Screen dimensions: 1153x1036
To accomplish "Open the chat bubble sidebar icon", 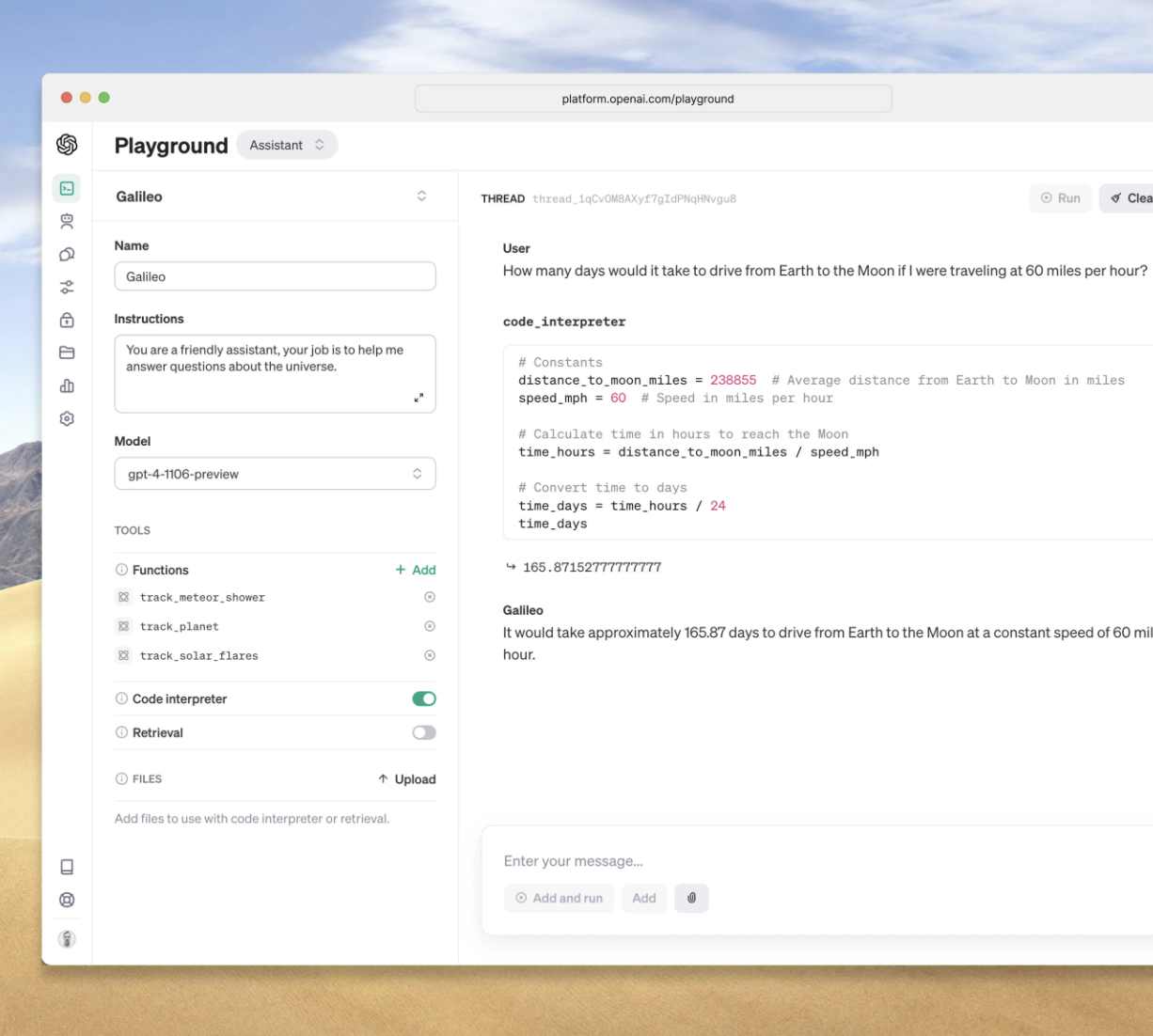I will (67, 254).
